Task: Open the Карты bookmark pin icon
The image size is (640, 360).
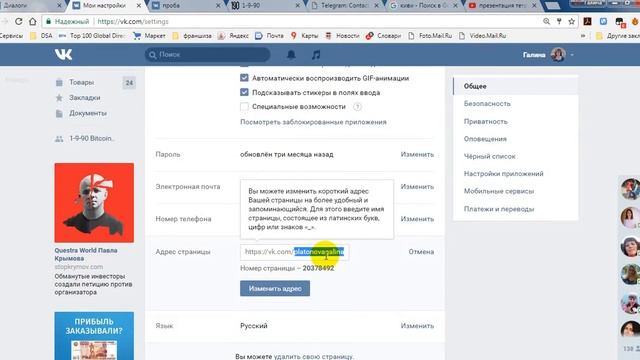Action: [293, 36]
